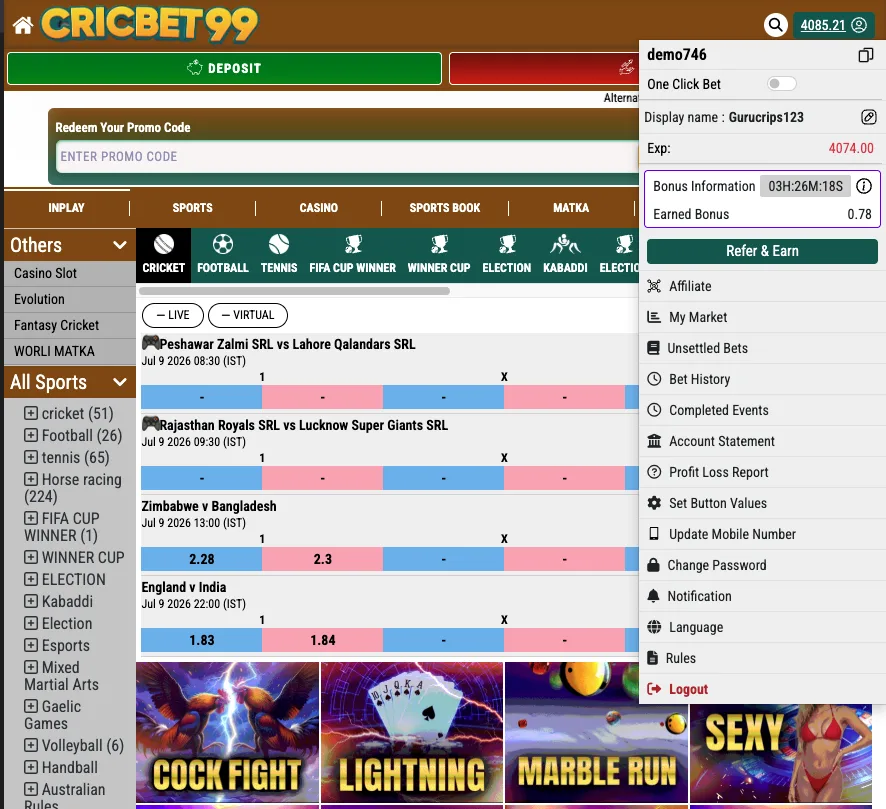
Task: Open the England v India match
Action: (184, 587)
